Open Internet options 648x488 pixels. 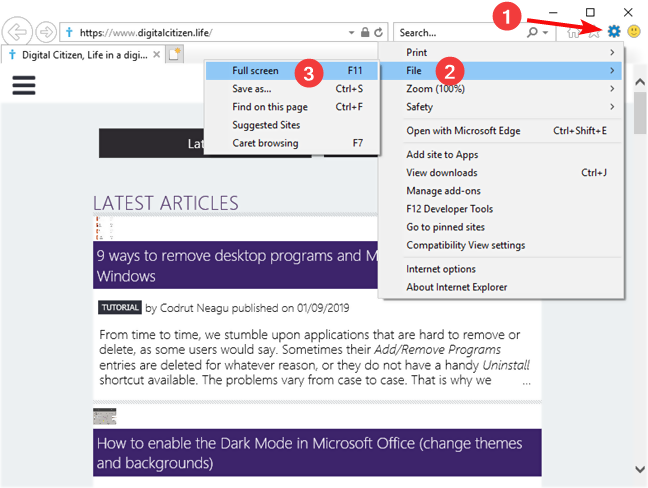point(500,269)
